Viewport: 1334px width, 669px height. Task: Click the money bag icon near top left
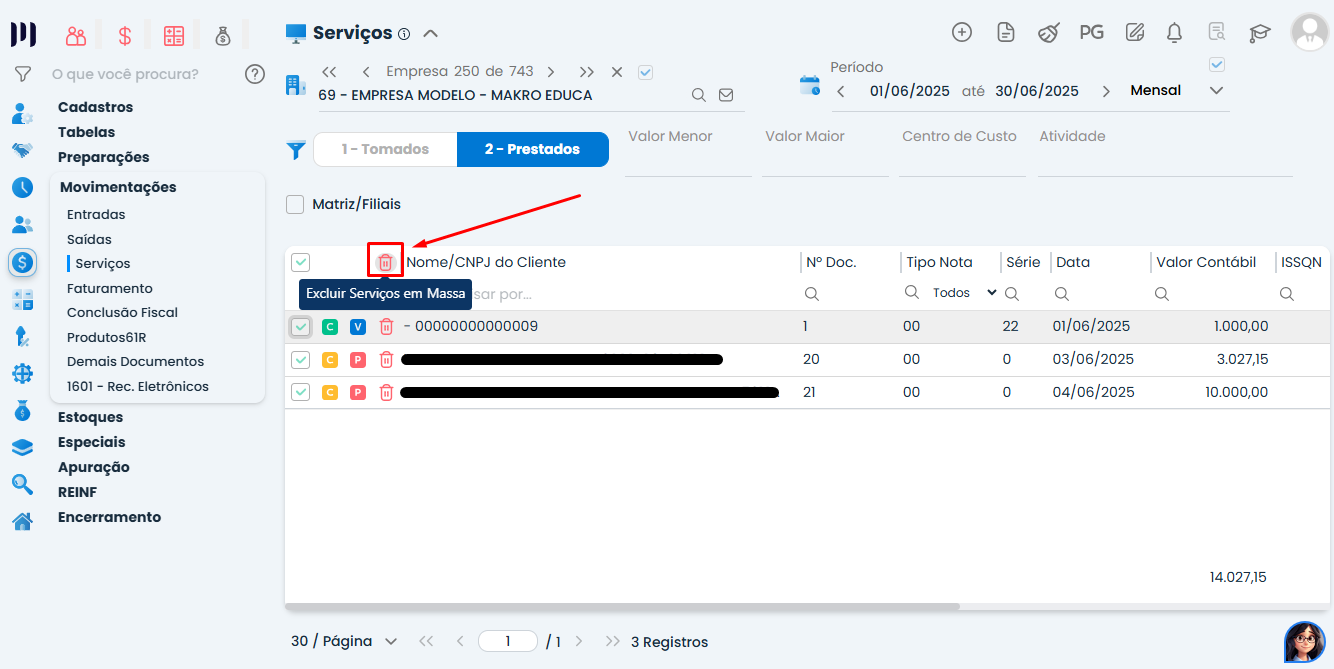(x=223, y=33)
